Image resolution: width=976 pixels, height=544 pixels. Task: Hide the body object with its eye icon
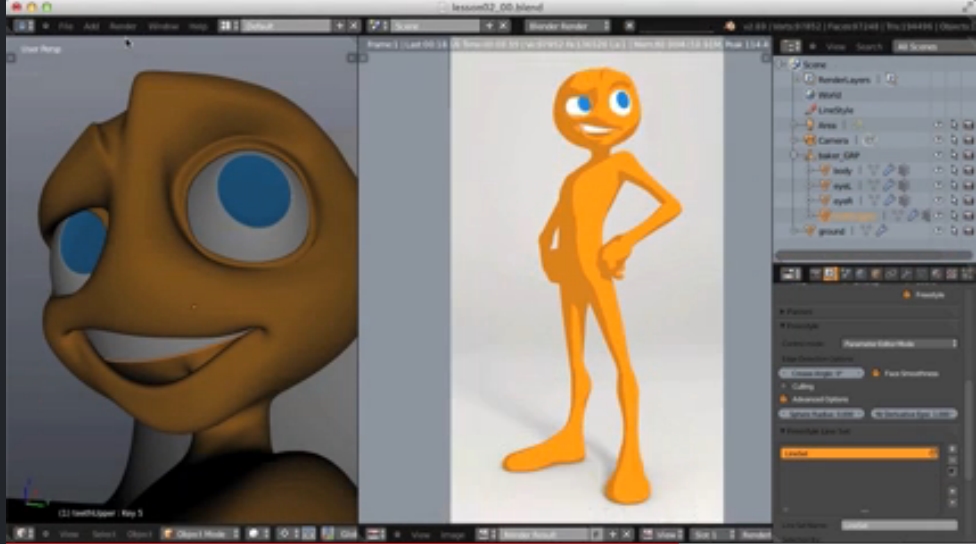(938, 170)
